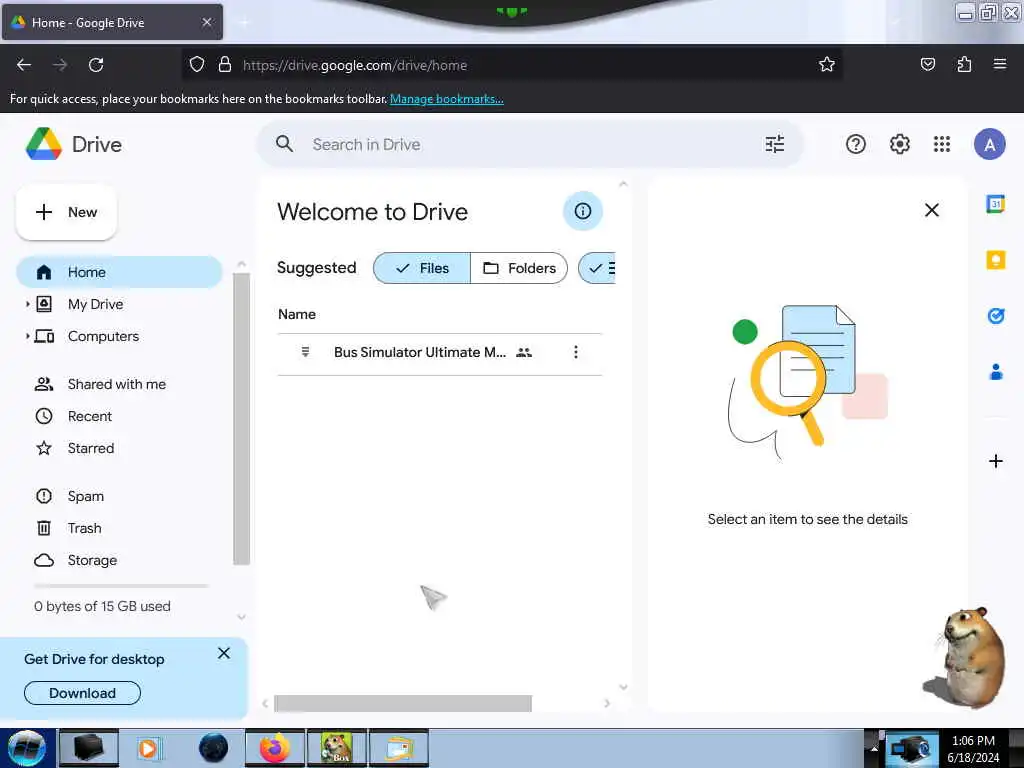Show site security lock info
This screenshot has width=1024, height=768.
point(225,65)
